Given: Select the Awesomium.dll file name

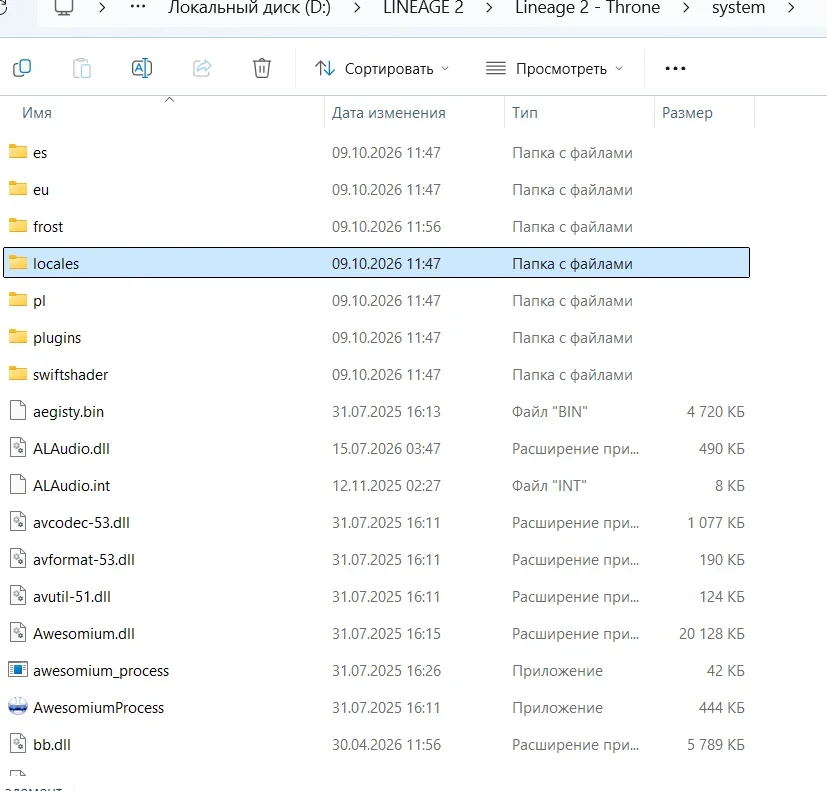Looking at the screenshot, I should click(x=84, y=633).
